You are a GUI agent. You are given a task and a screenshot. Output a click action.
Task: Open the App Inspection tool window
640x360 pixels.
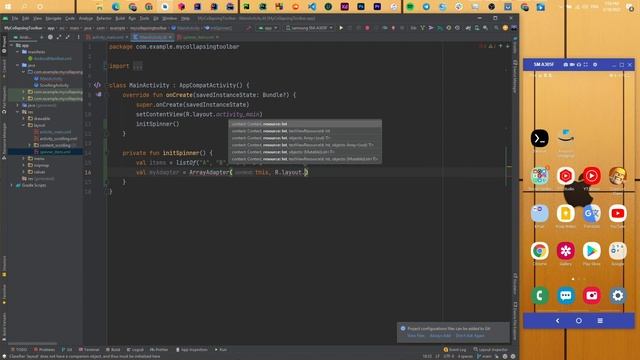click(x=191, y=350)
